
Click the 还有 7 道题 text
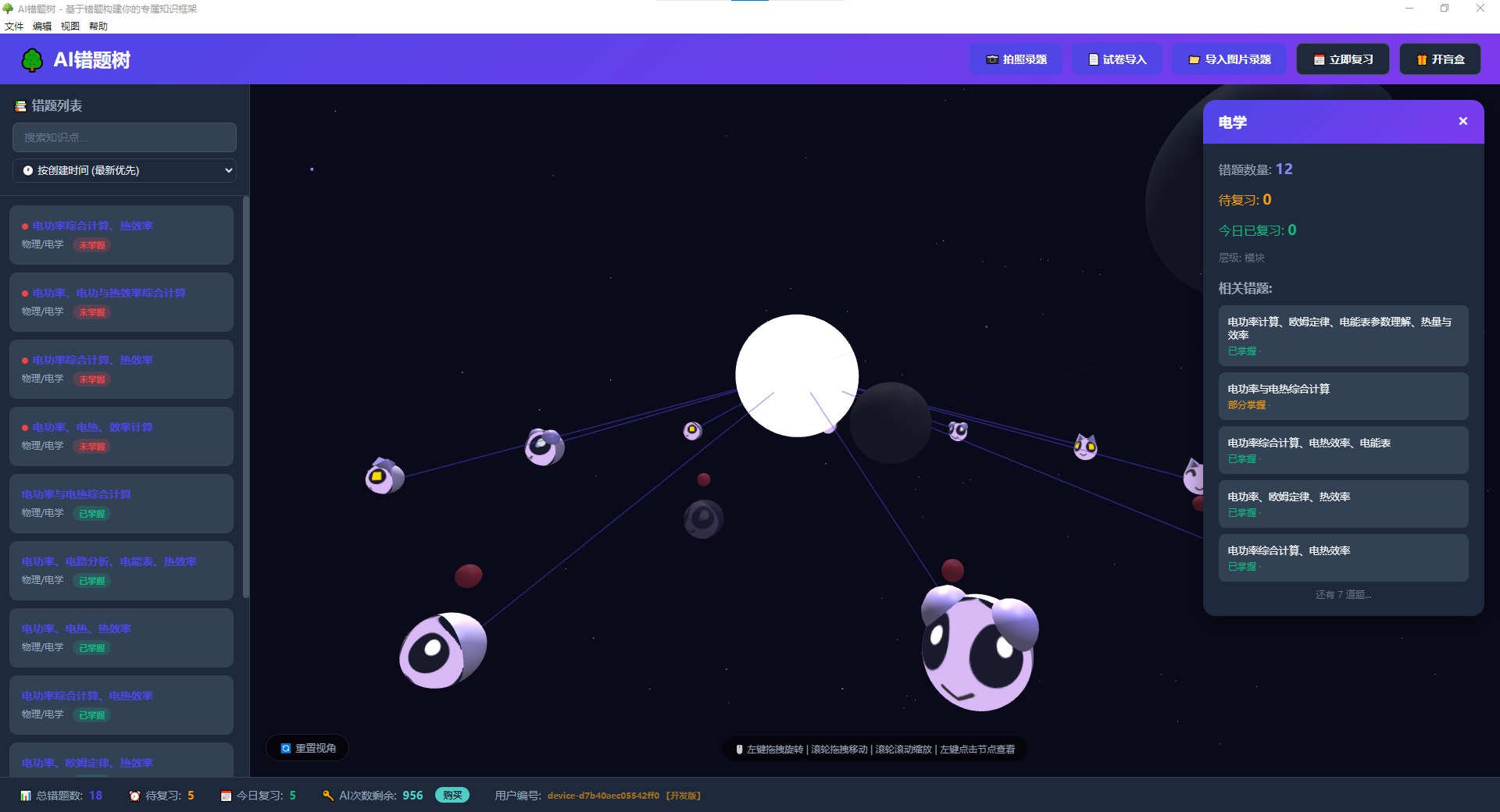(x=1343, y=595)
